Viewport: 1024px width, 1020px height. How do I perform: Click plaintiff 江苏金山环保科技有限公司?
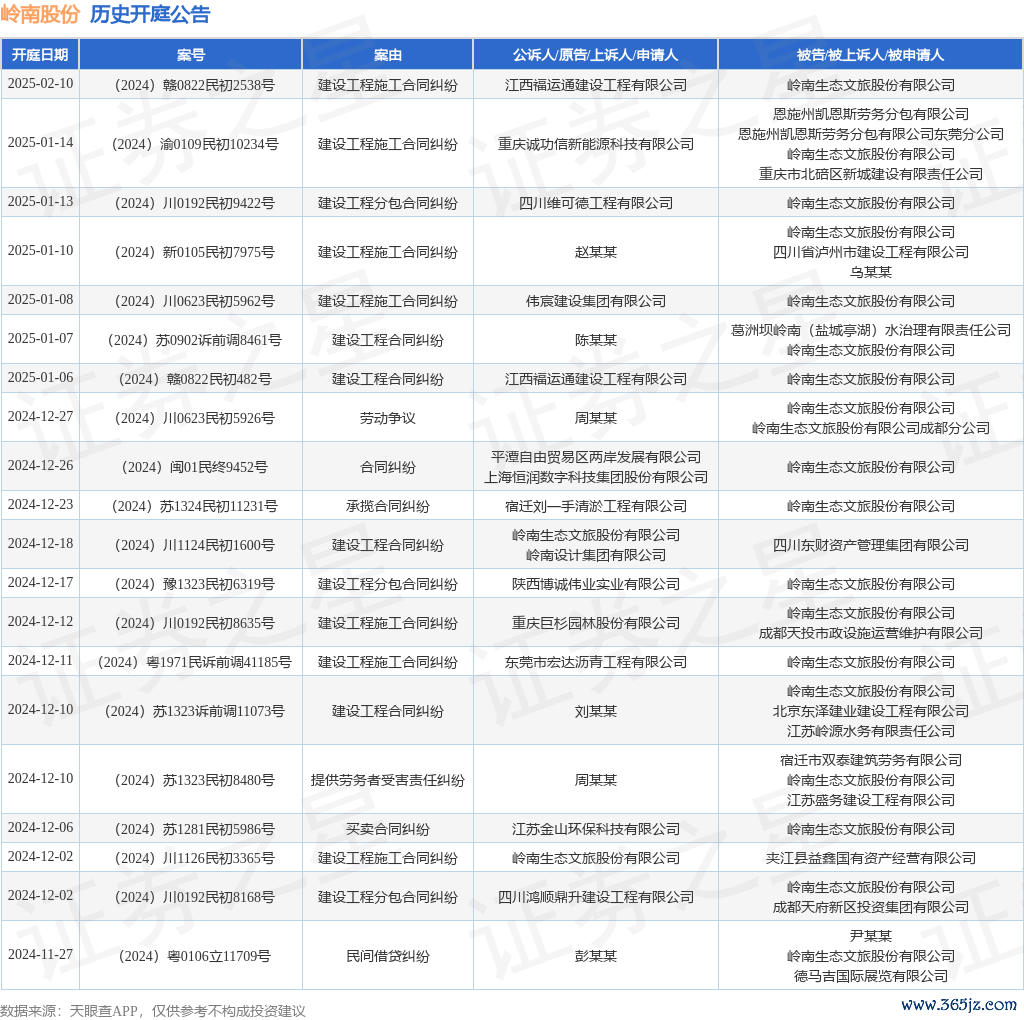(x=596, y=829)
